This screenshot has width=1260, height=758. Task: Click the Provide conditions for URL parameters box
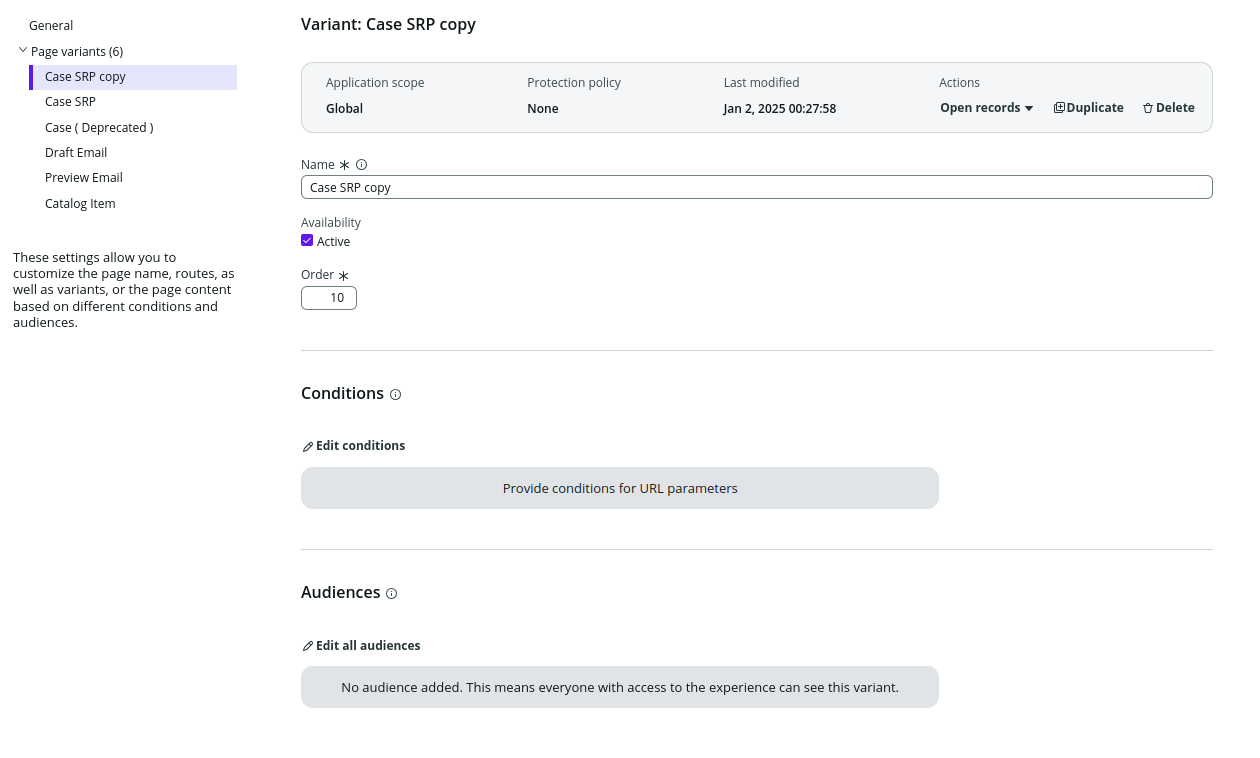619,488
